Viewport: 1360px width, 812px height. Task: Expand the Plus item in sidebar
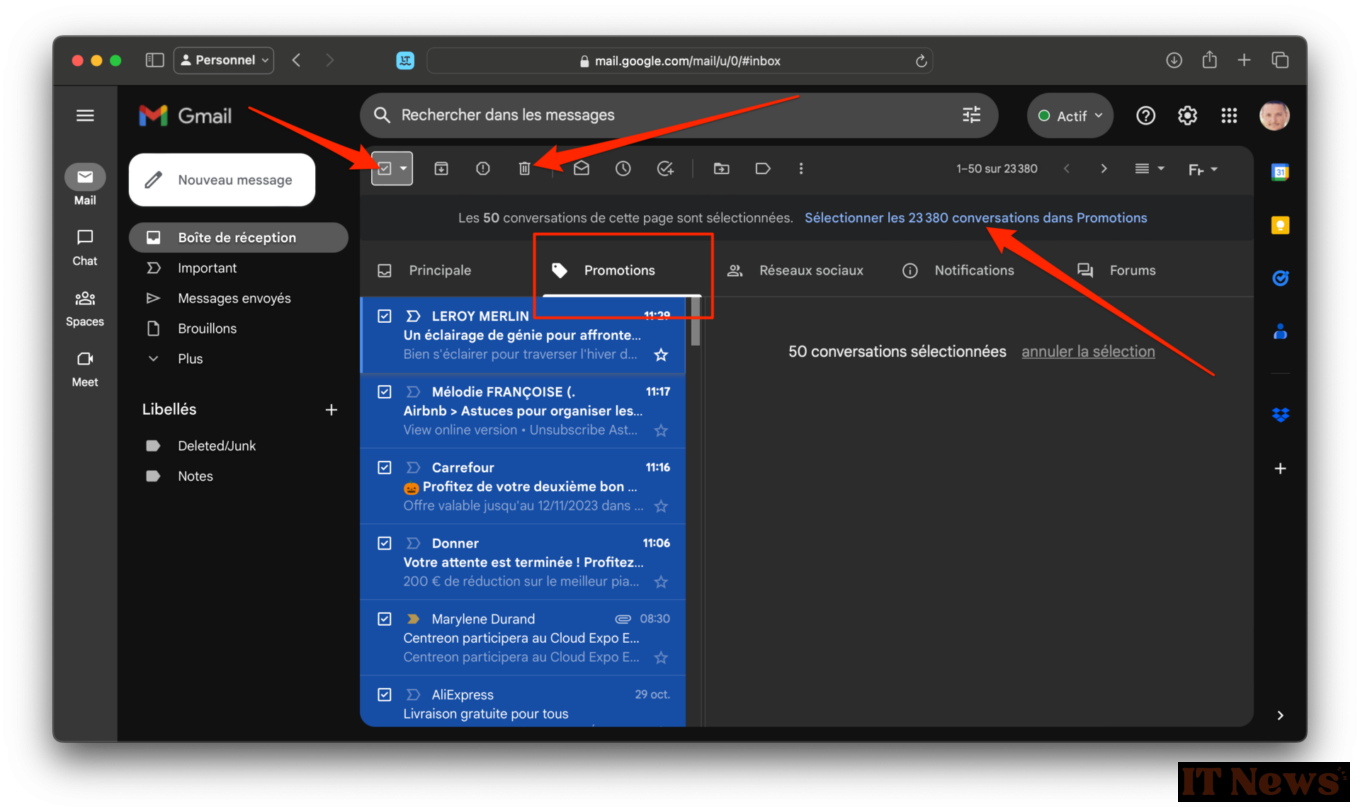point(190,359)
